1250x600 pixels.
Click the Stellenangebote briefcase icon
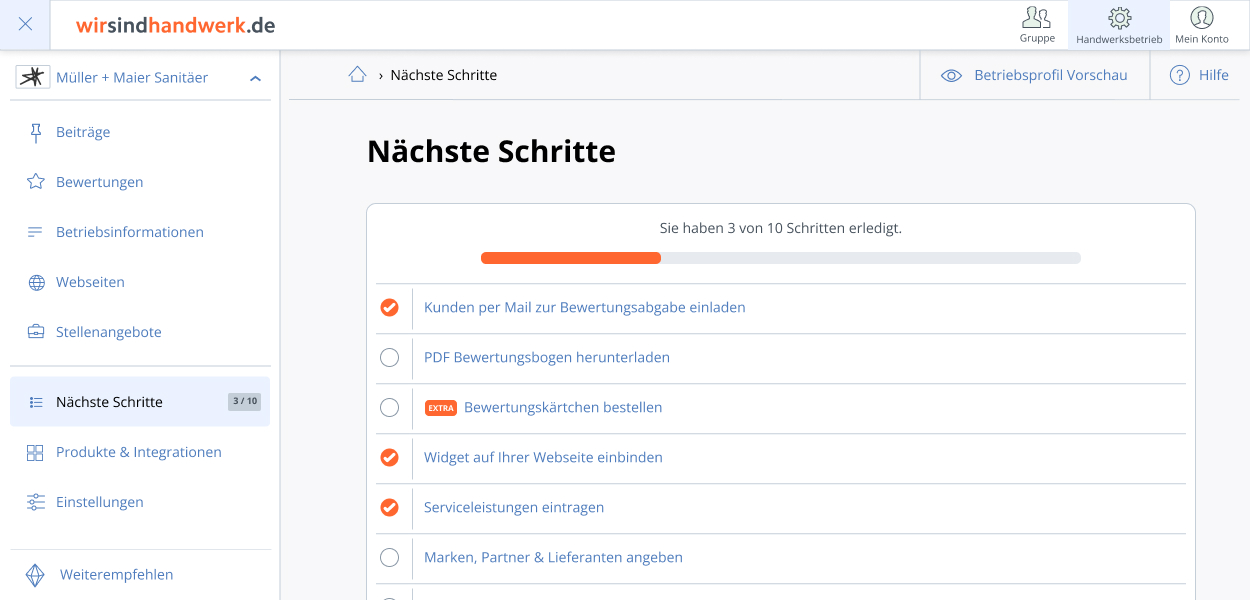coord(36,332)
